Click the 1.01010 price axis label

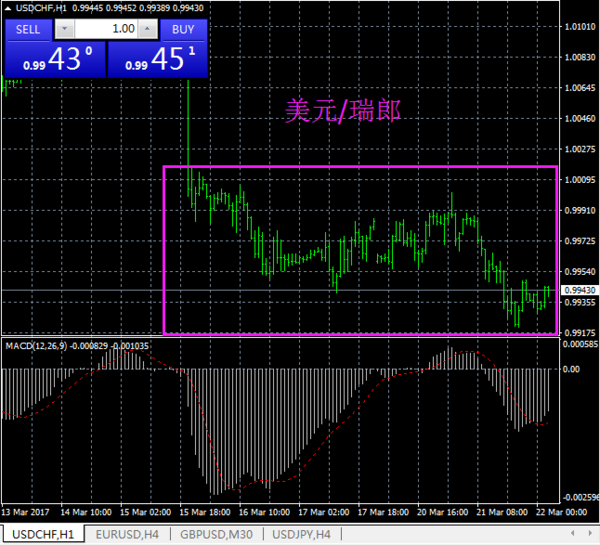click(580, 27)
